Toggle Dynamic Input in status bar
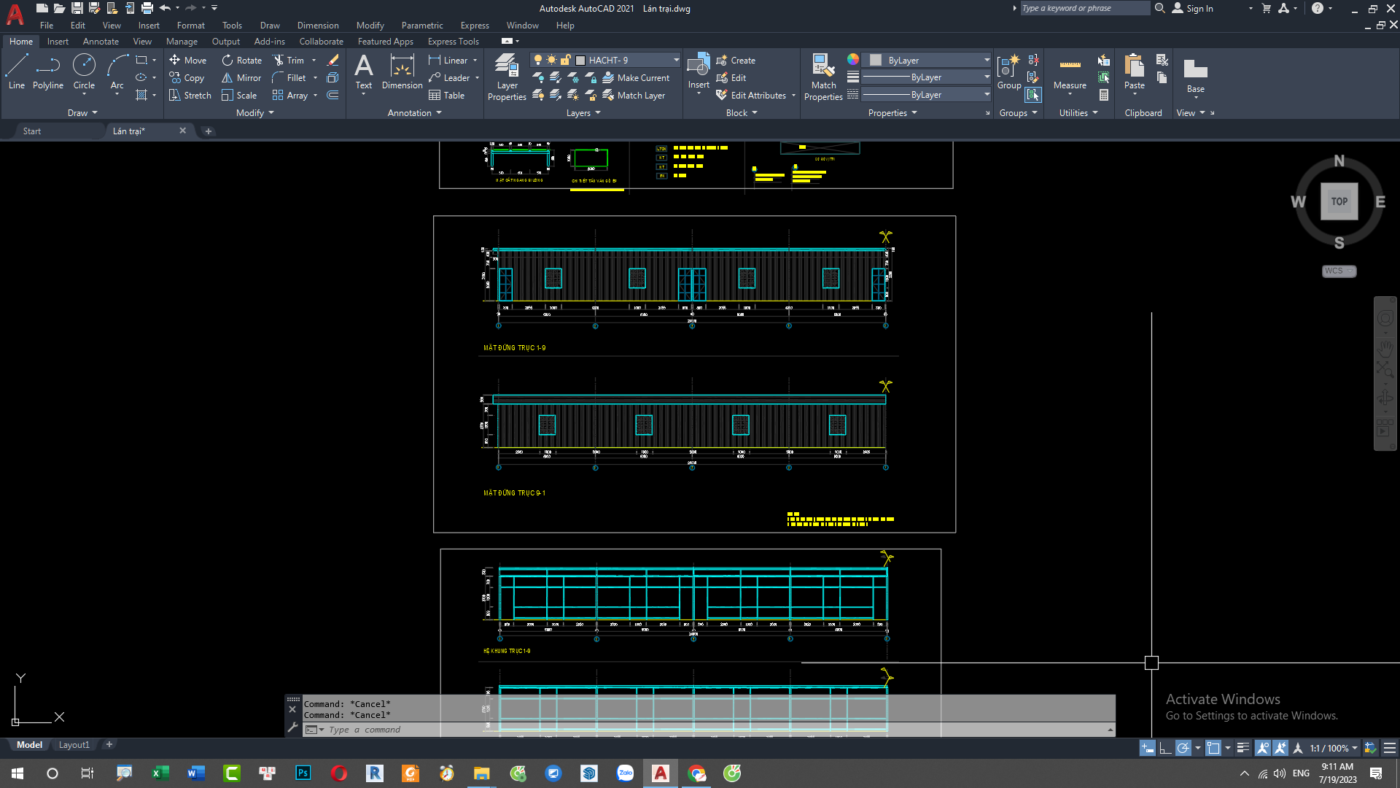Viewport: 1400px width, 788px height. (1148, 748)
